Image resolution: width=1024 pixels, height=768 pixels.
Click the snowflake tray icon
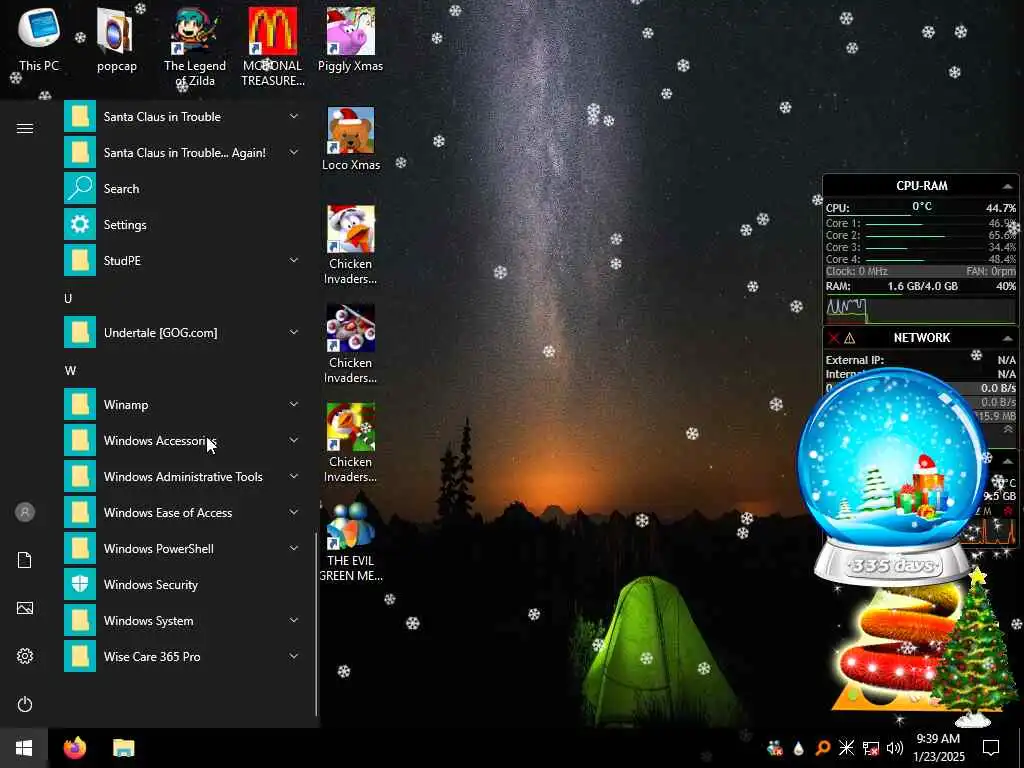tap(846, 748)
